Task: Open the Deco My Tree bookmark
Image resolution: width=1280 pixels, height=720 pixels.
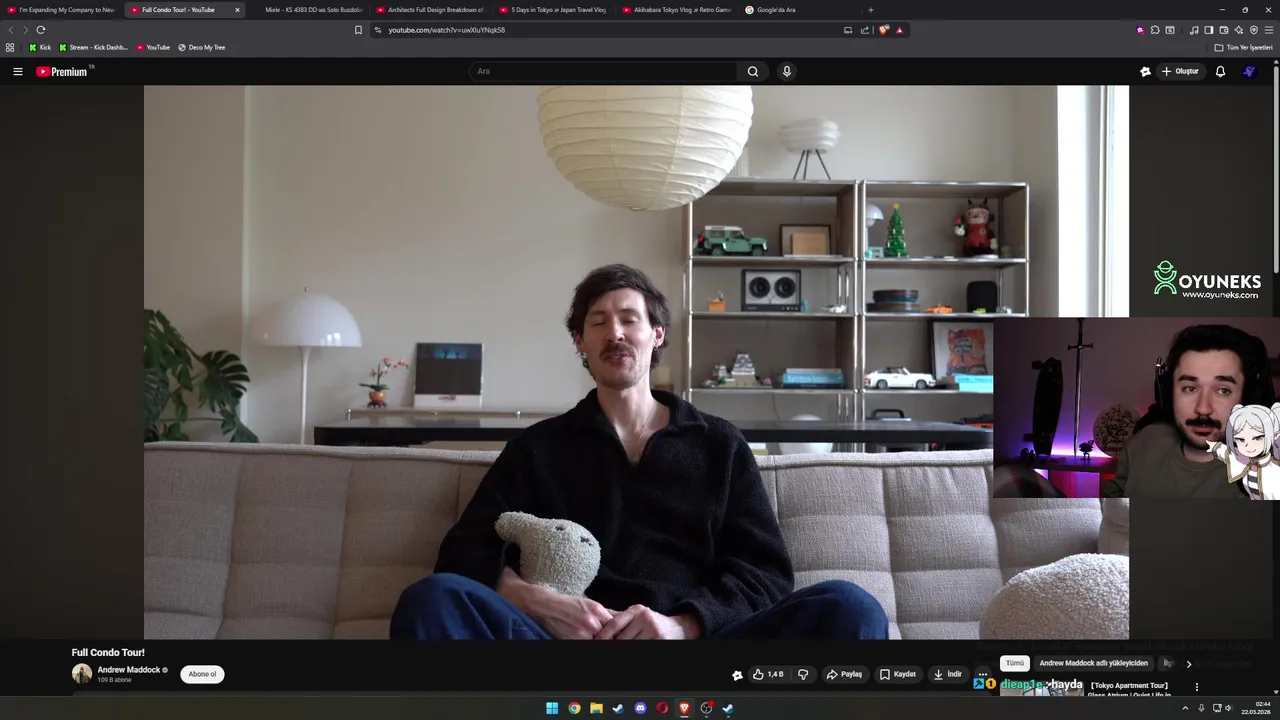Action: click(x=201, y=47)
